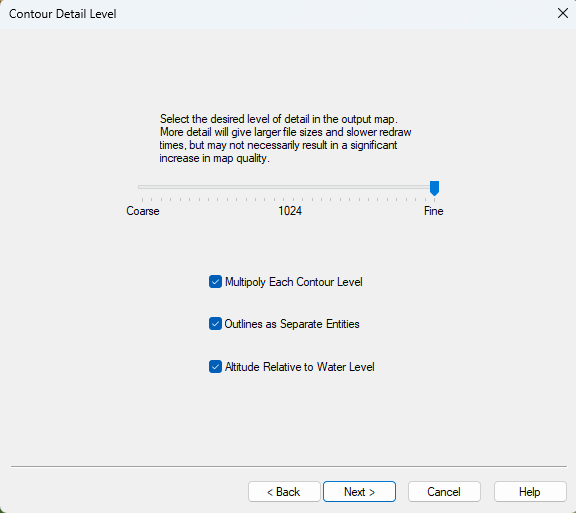Uncheck Multipoly Each Contour Level checkbox
This screenshot has height=513, width=576.
(x=215, y=282)
